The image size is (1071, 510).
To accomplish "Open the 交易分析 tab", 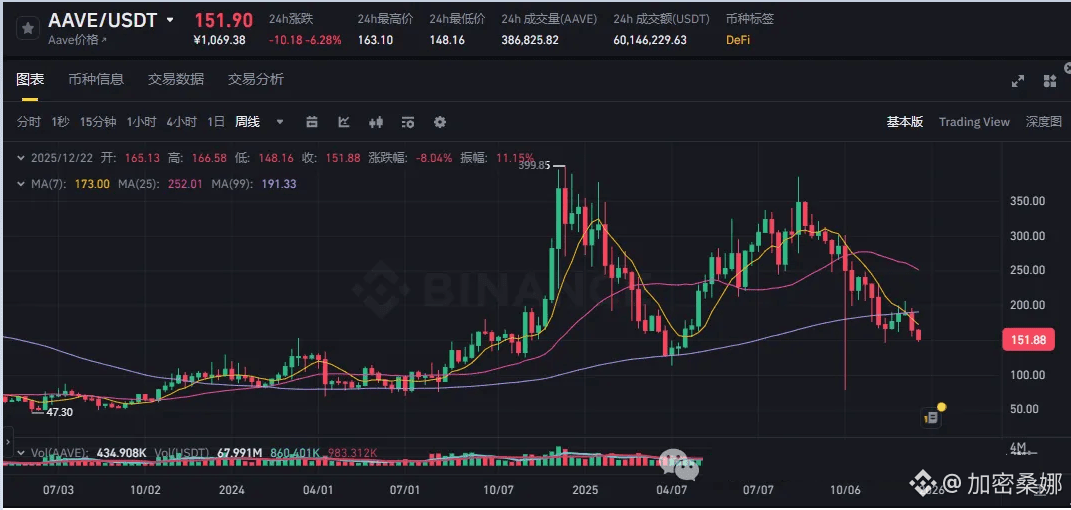I will tap(255, 79).
